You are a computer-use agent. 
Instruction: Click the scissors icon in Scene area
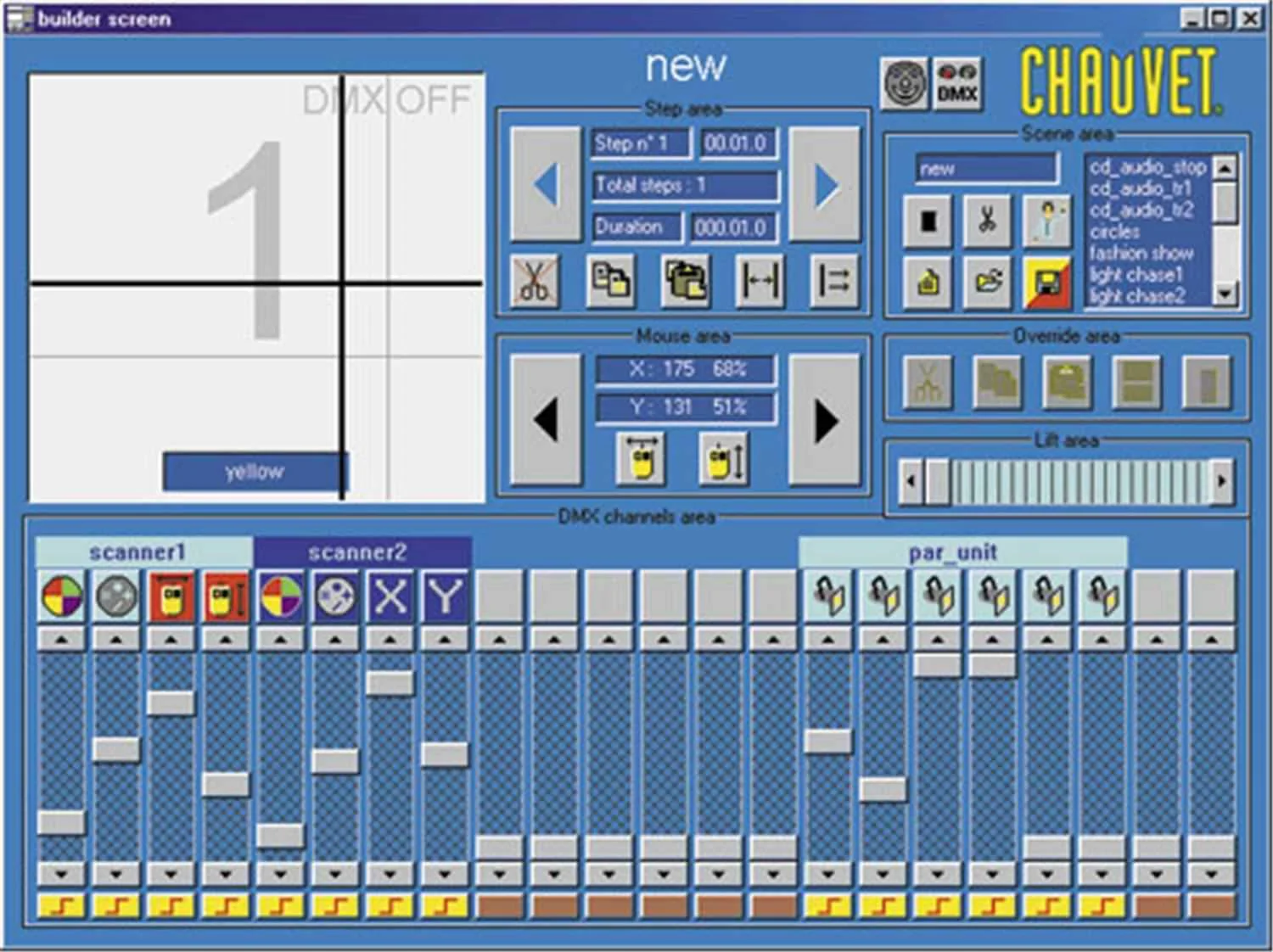[x=987, y=221]
